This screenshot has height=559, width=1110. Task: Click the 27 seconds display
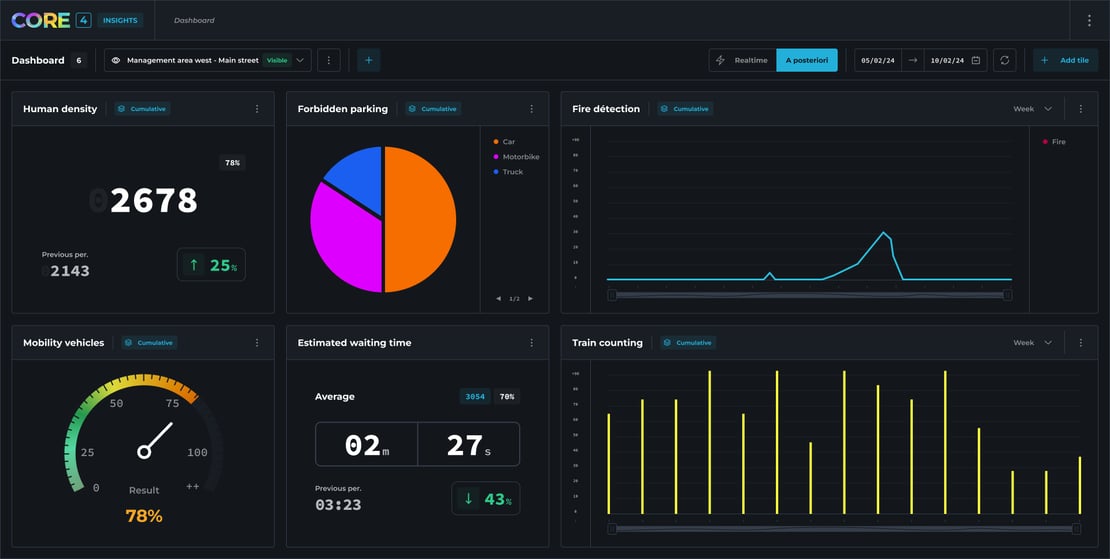469,444
